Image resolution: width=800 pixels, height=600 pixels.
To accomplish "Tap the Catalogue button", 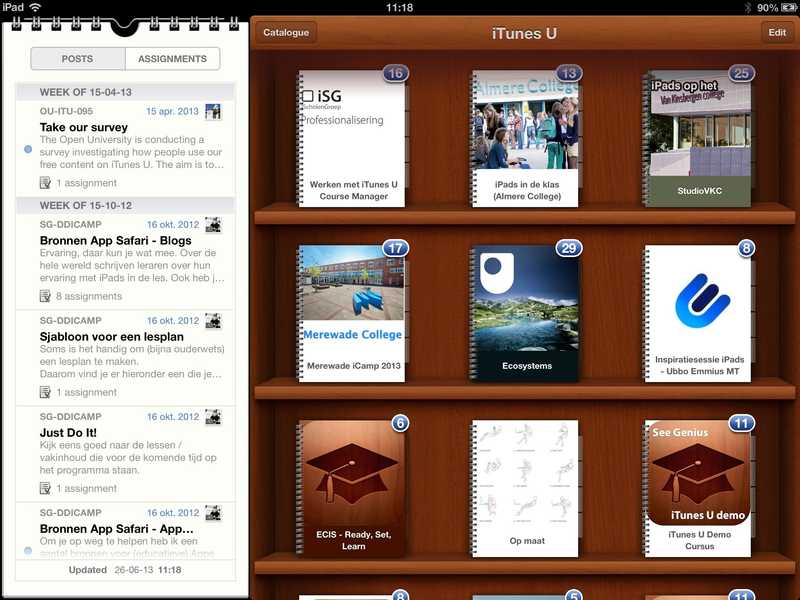I will (286, 33).
